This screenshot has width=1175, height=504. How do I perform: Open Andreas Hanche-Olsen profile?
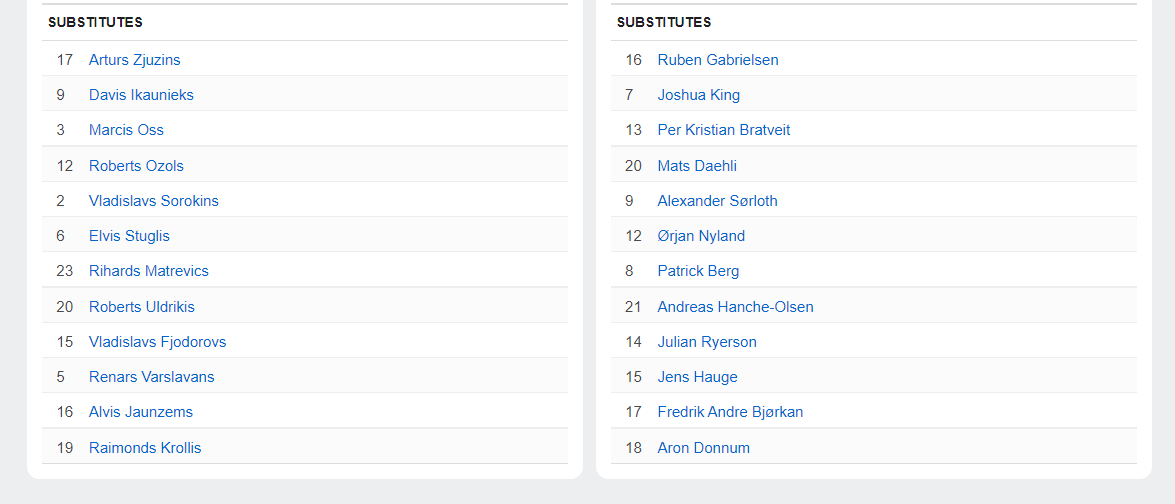click(x=735, y=307)
